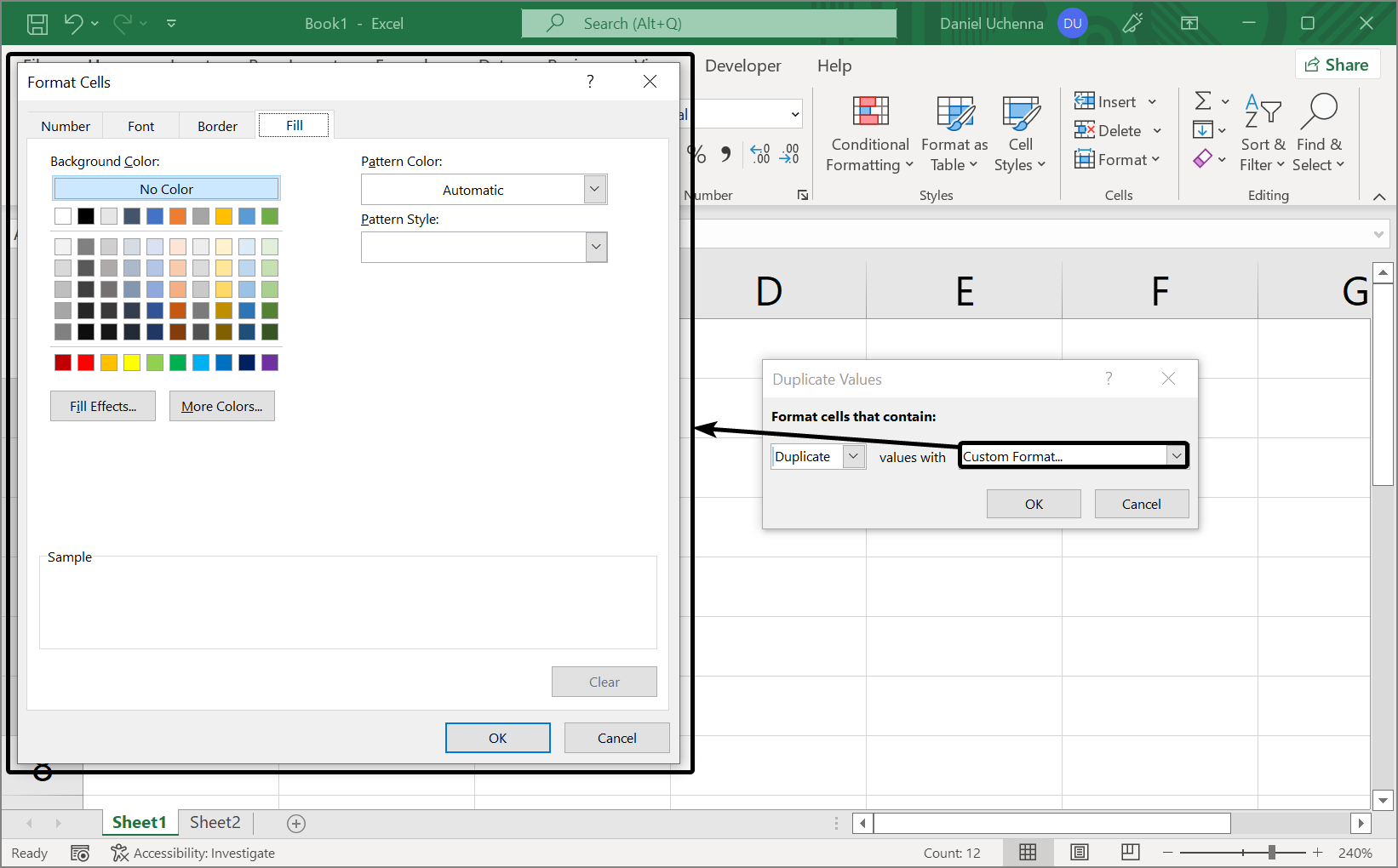Expand the Pattern Color dropdown
Image resolution: width=1398 pixels, height=868 pixels.
(x=595, y=190)
